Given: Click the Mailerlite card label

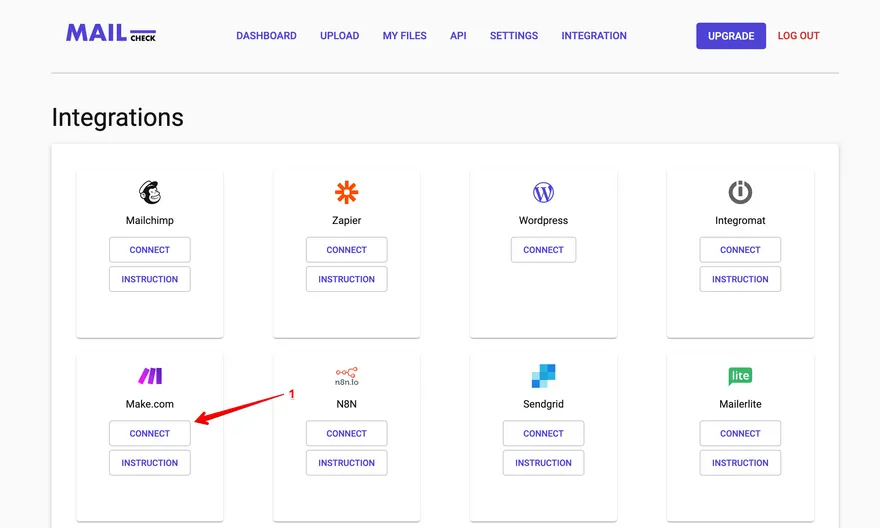Looking at the screenshot, I should pyautogui.click(x=740, y=404).
